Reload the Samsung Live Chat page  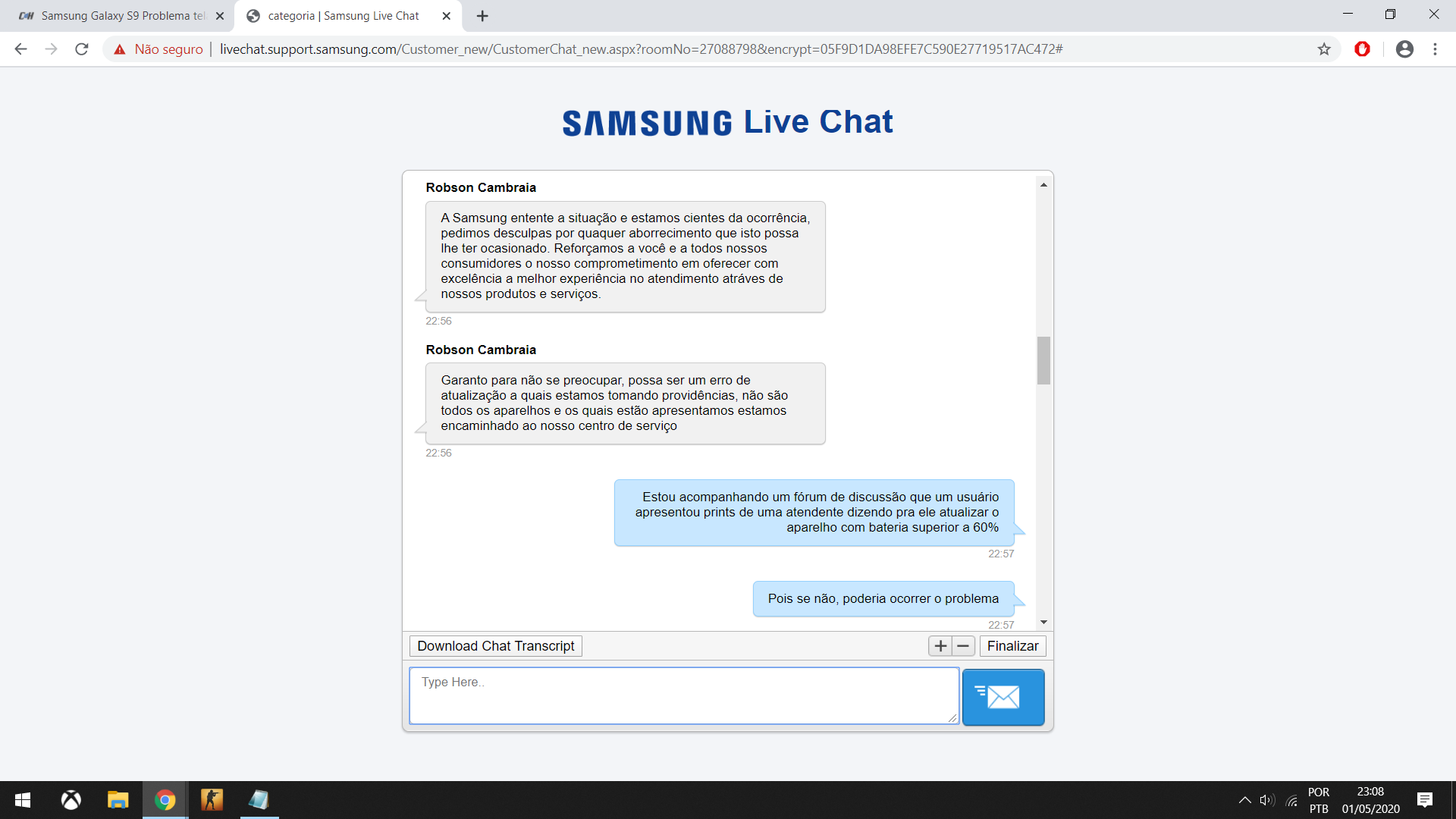[x=82, y=49]
